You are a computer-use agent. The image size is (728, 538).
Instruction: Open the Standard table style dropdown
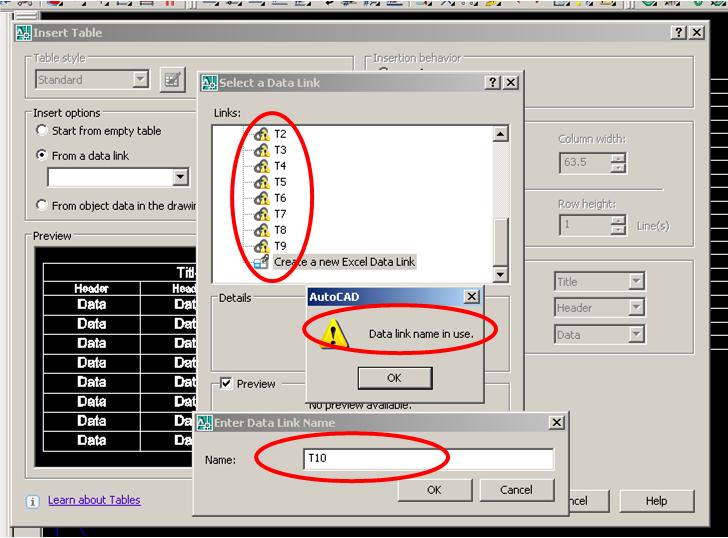tap(140, 79)
